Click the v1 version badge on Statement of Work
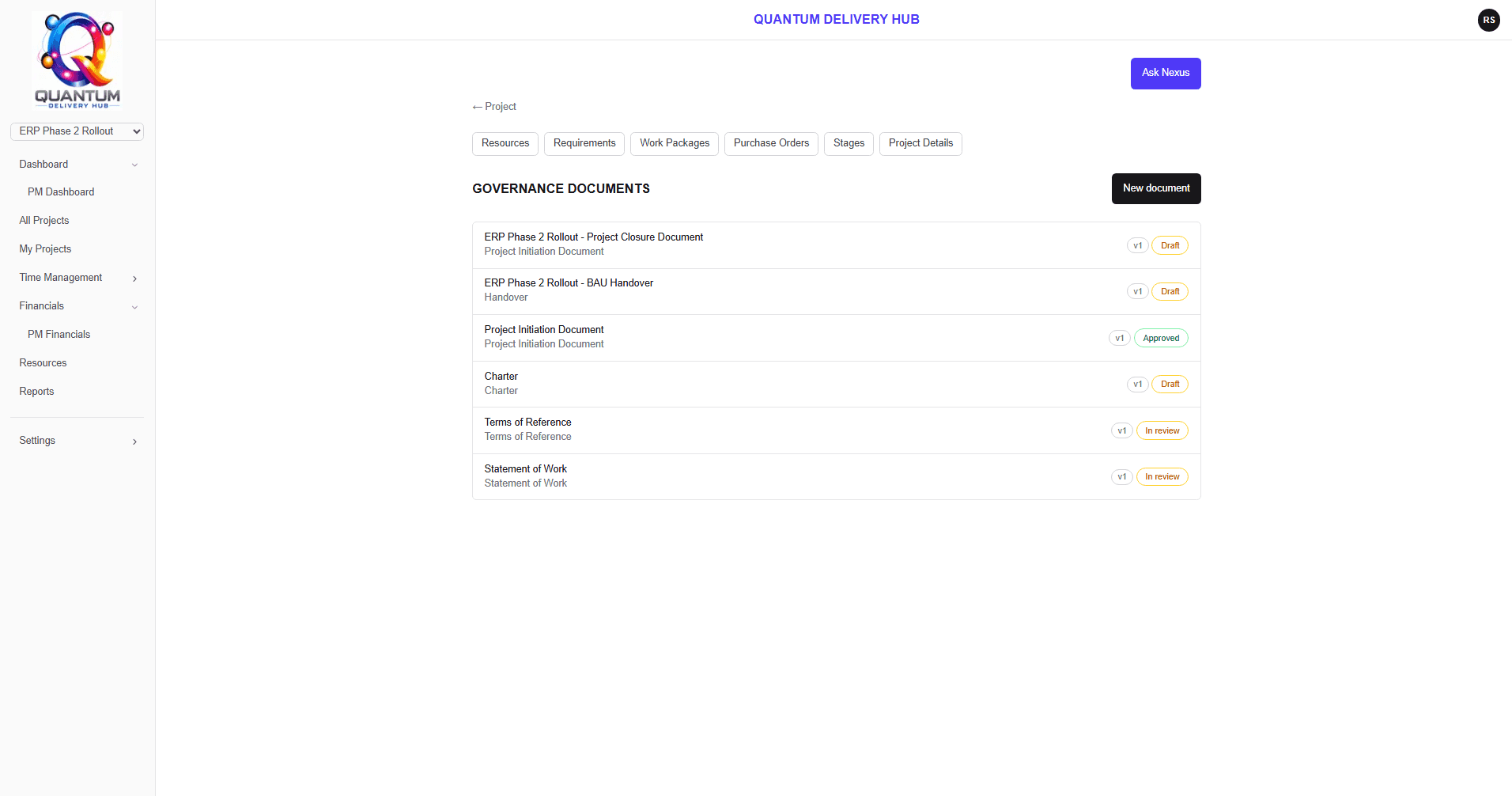 (1121, 477)
